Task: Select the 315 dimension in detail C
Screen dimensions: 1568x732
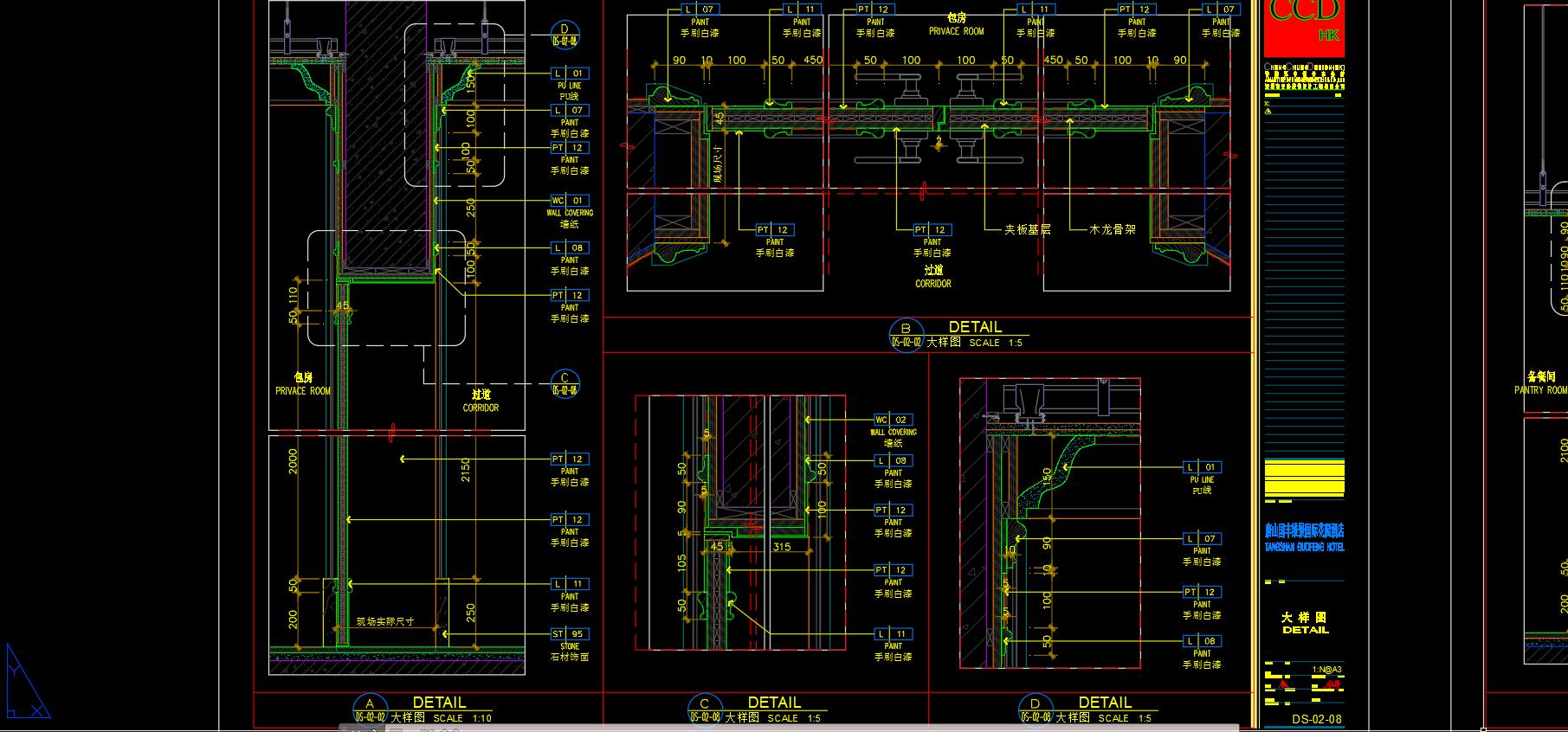Action: coord(782,547)
